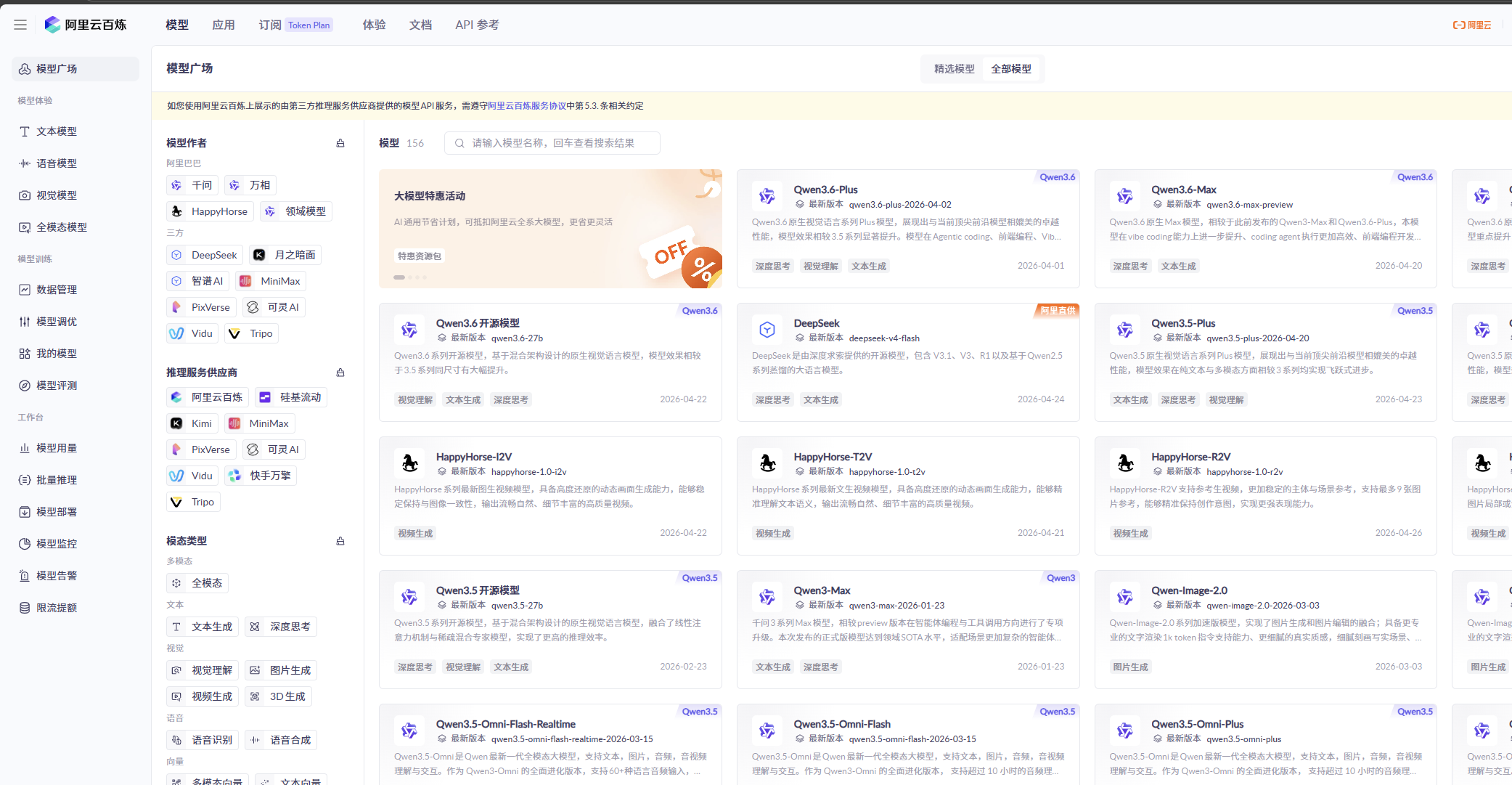Viewport: 1512px width, 785px height.
Task: Select 视频生成 modality filter chip
Action: [x=203, y=696]
